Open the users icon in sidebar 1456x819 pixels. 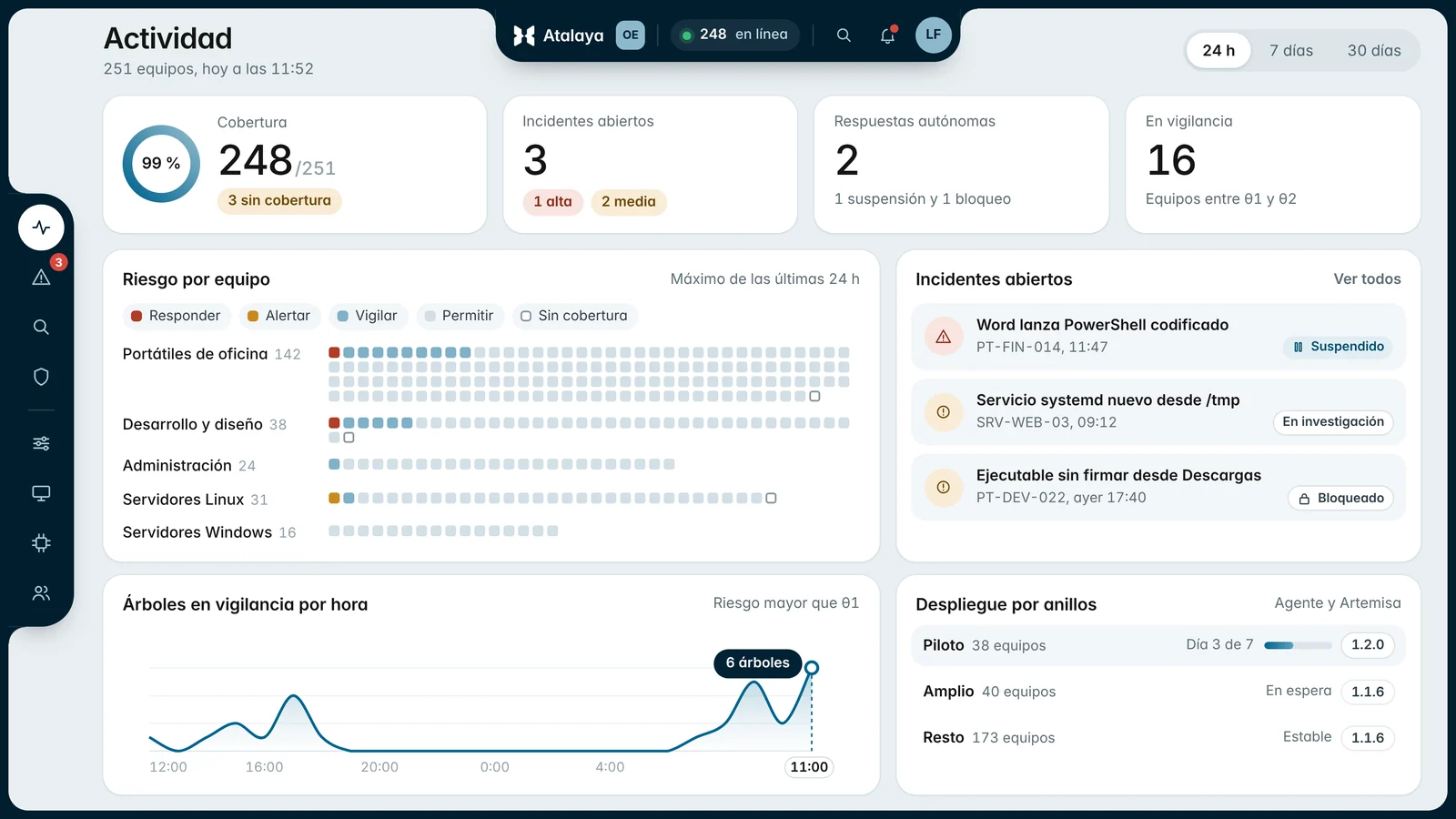[41, 593]
